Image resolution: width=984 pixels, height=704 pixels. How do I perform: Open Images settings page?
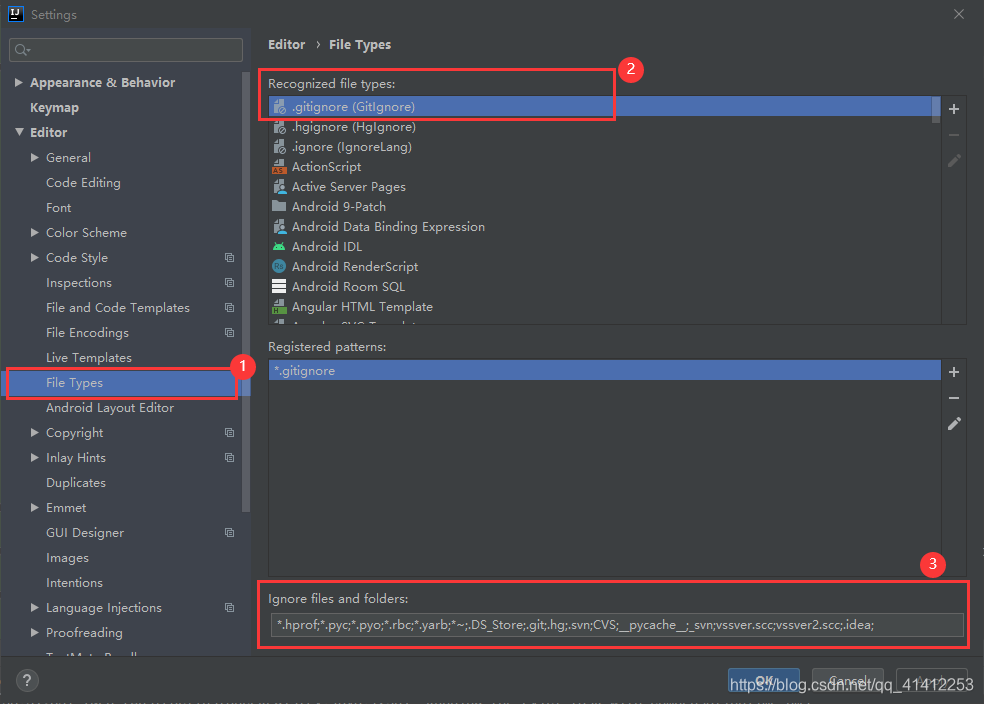coord(67,558)
